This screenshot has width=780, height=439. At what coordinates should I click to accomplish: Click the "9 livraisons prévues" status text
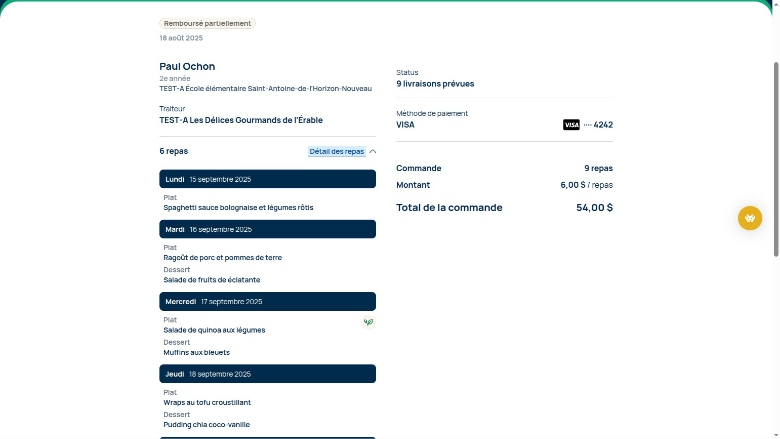point(435,84)
